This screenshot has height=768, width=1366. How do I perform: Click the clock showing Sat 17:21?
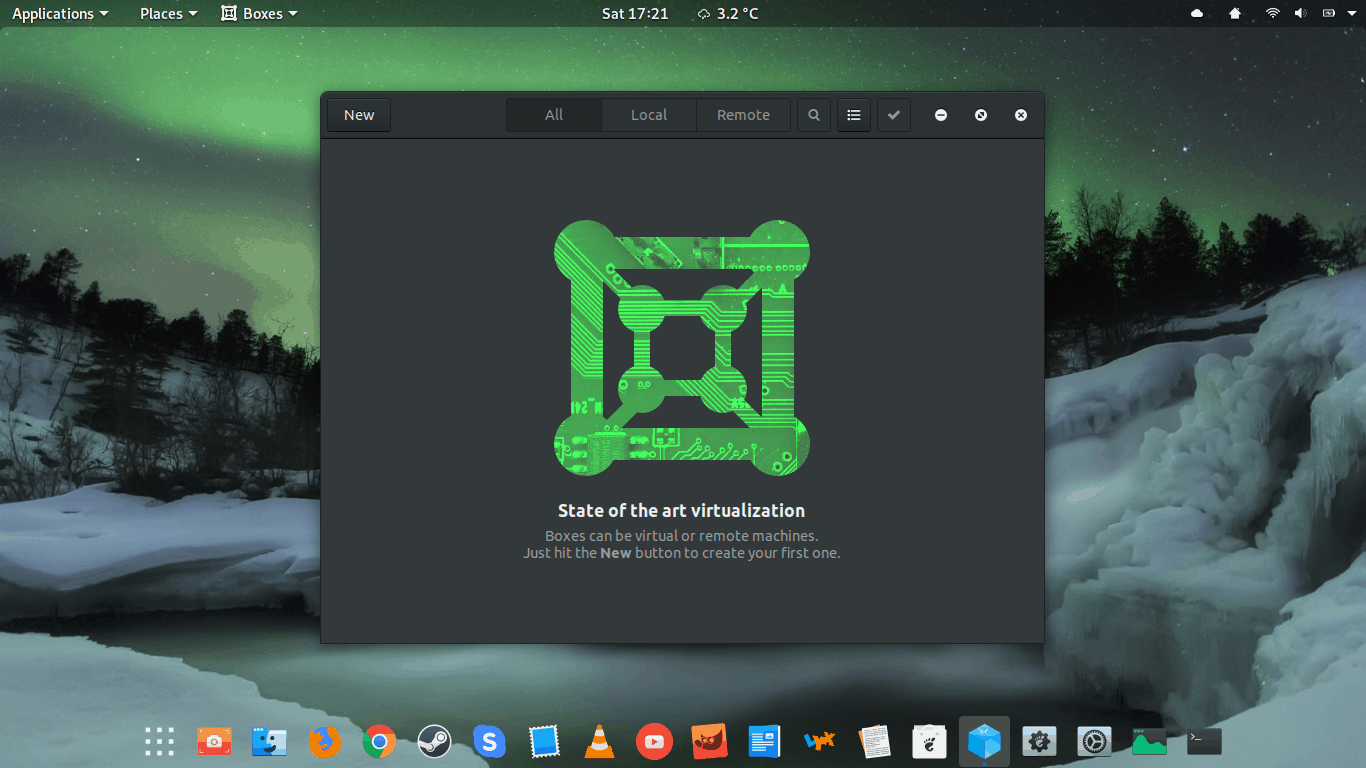[635, 14]
